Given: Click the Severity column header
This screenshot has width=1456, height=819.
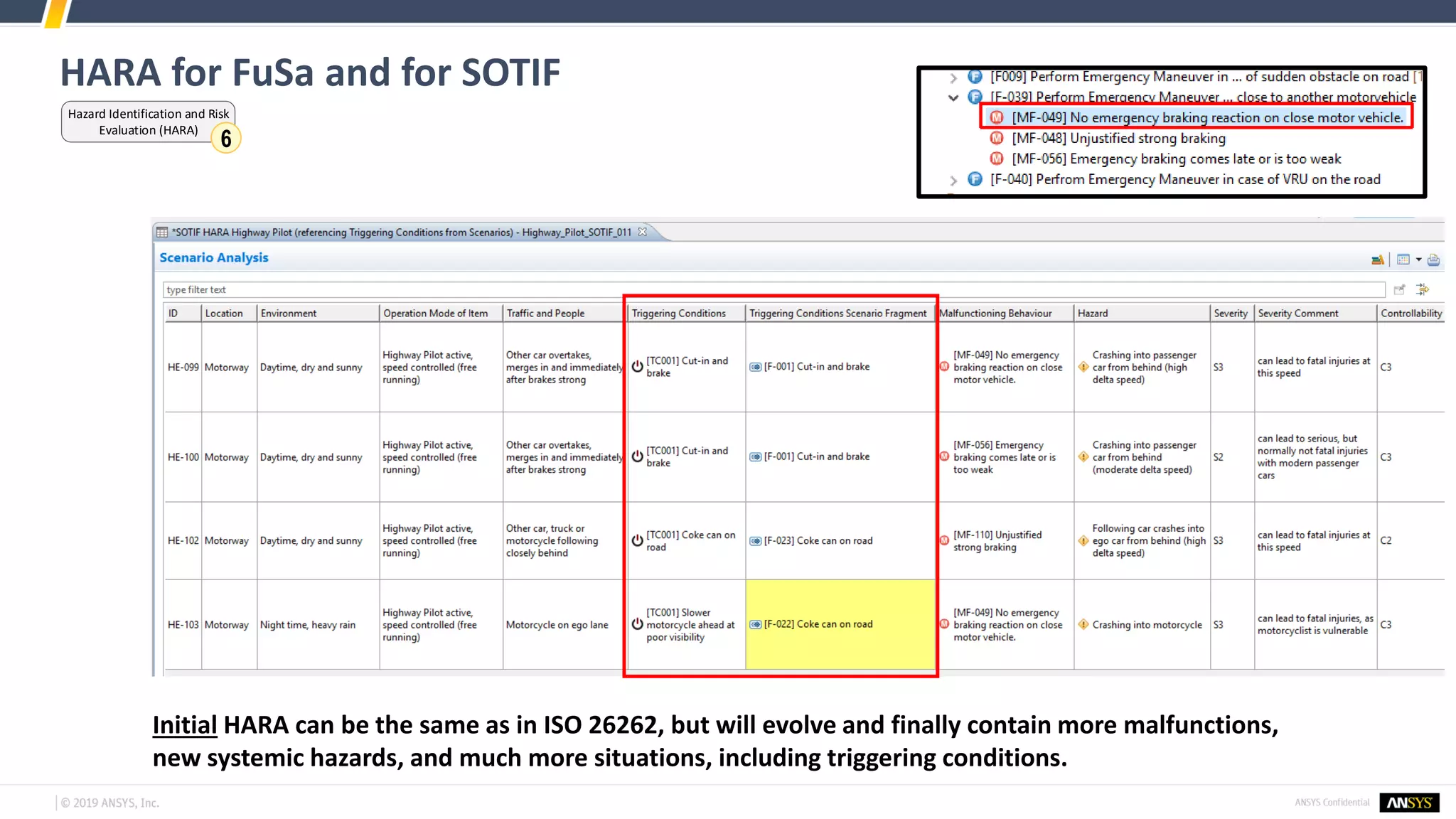Looking at the screenshot, I should click(1232, 313).
